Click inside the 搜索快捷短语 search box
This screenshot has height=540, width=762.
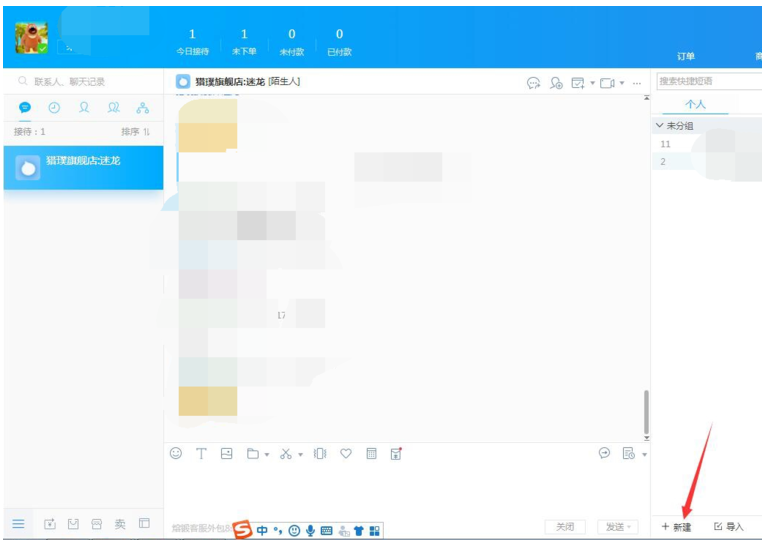(x=710, y=81)
